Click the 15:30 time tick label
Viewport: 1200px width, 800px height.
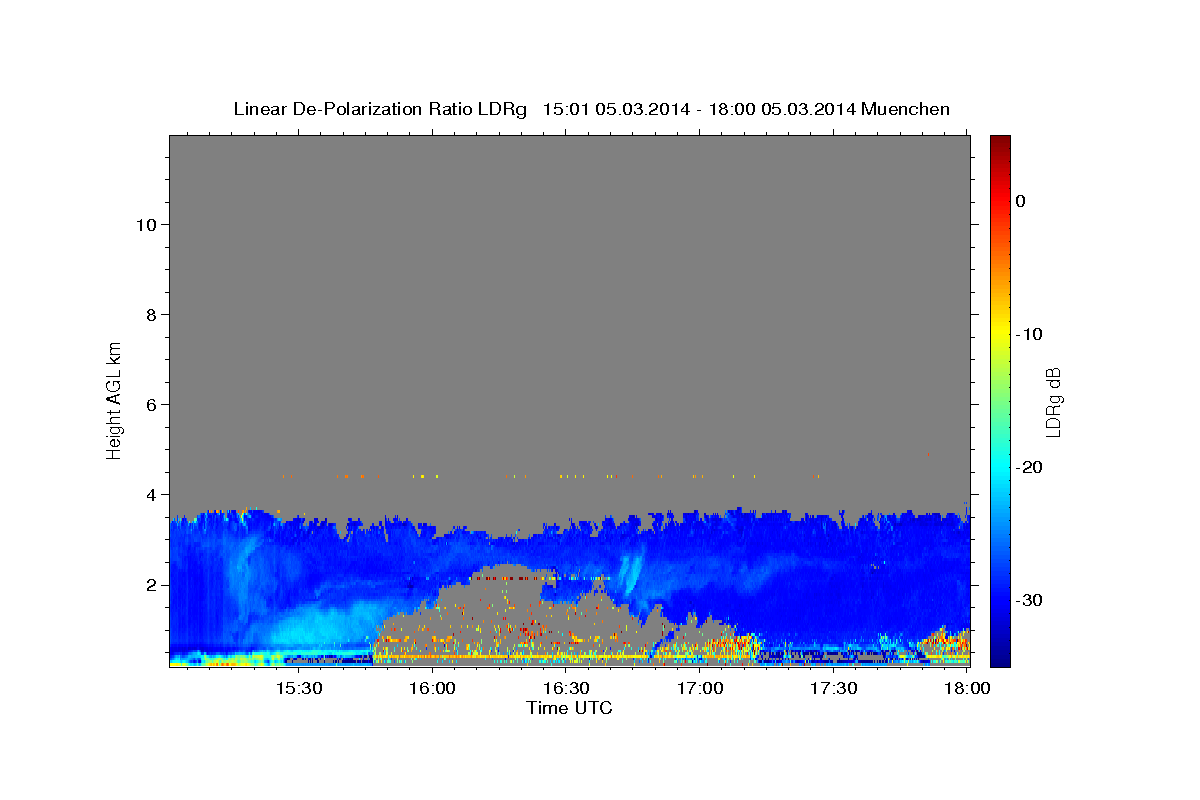297,689
